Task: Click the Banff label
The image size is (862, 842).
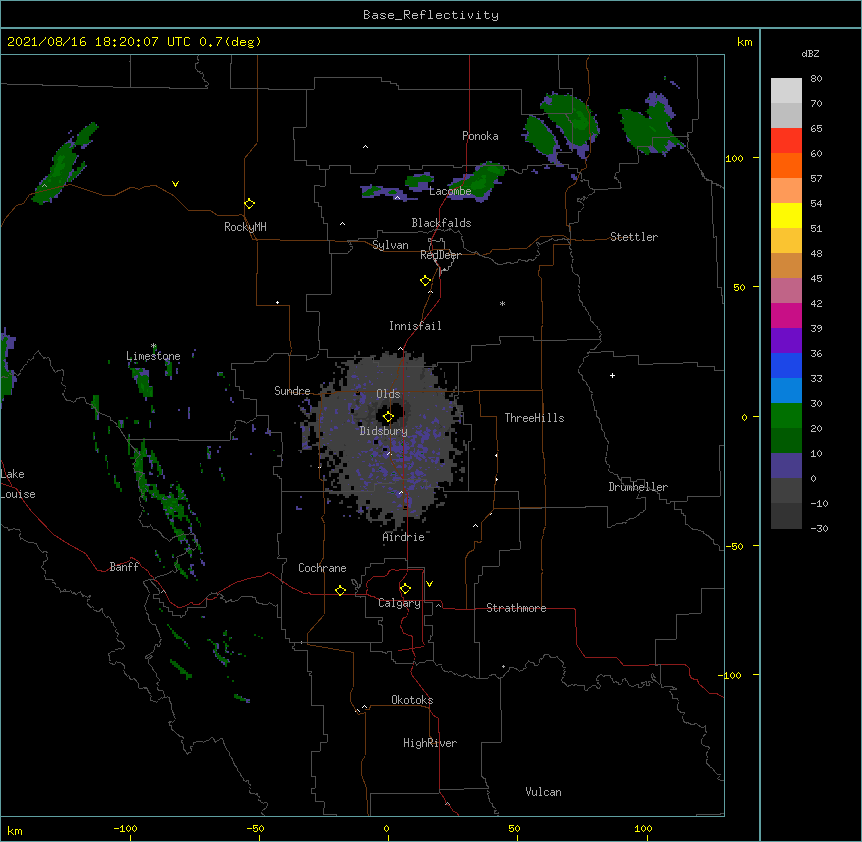Action: [124, 567]
